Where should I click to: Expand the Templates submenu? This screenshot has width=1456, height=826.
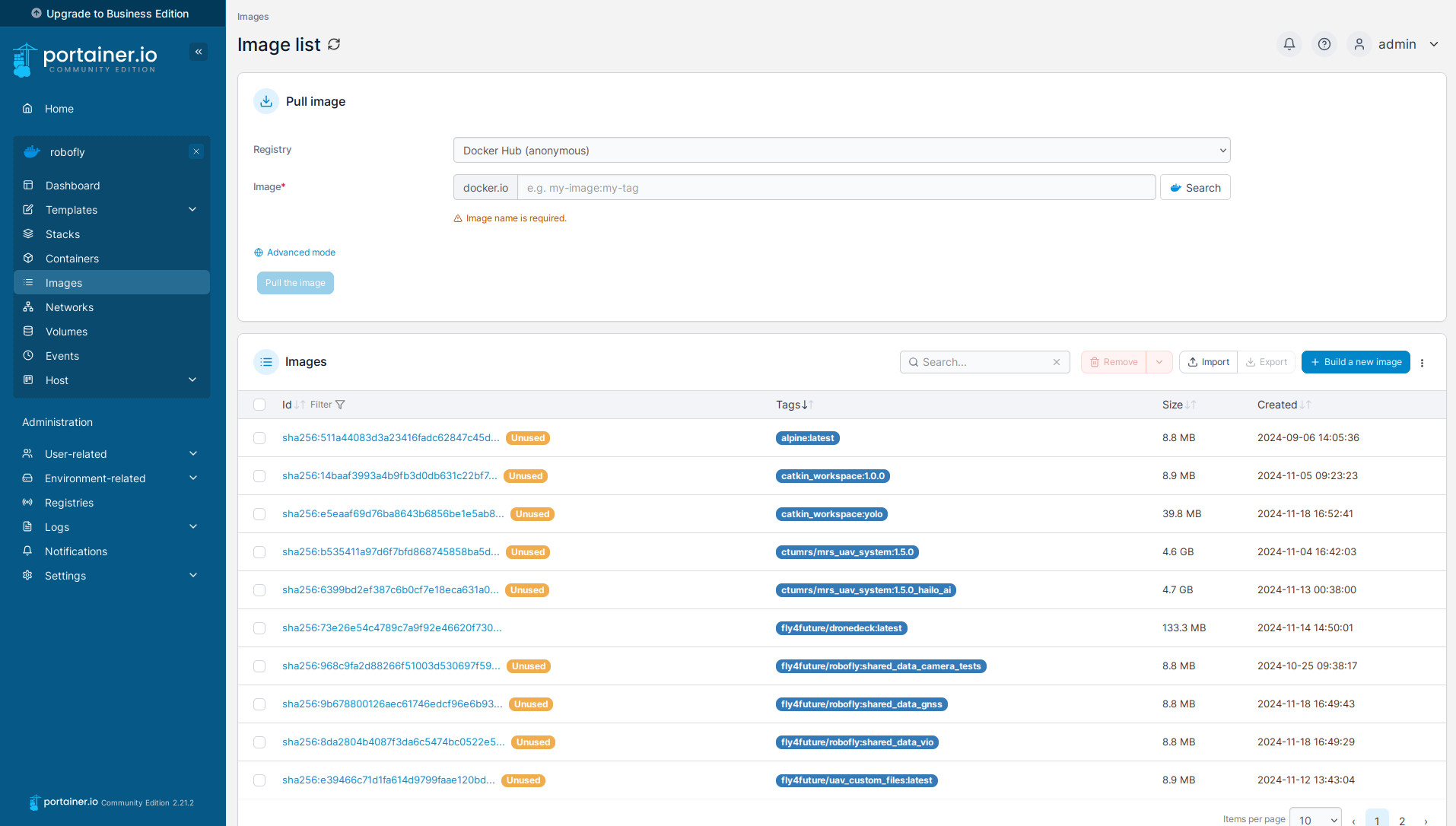(x=192, y=210)
